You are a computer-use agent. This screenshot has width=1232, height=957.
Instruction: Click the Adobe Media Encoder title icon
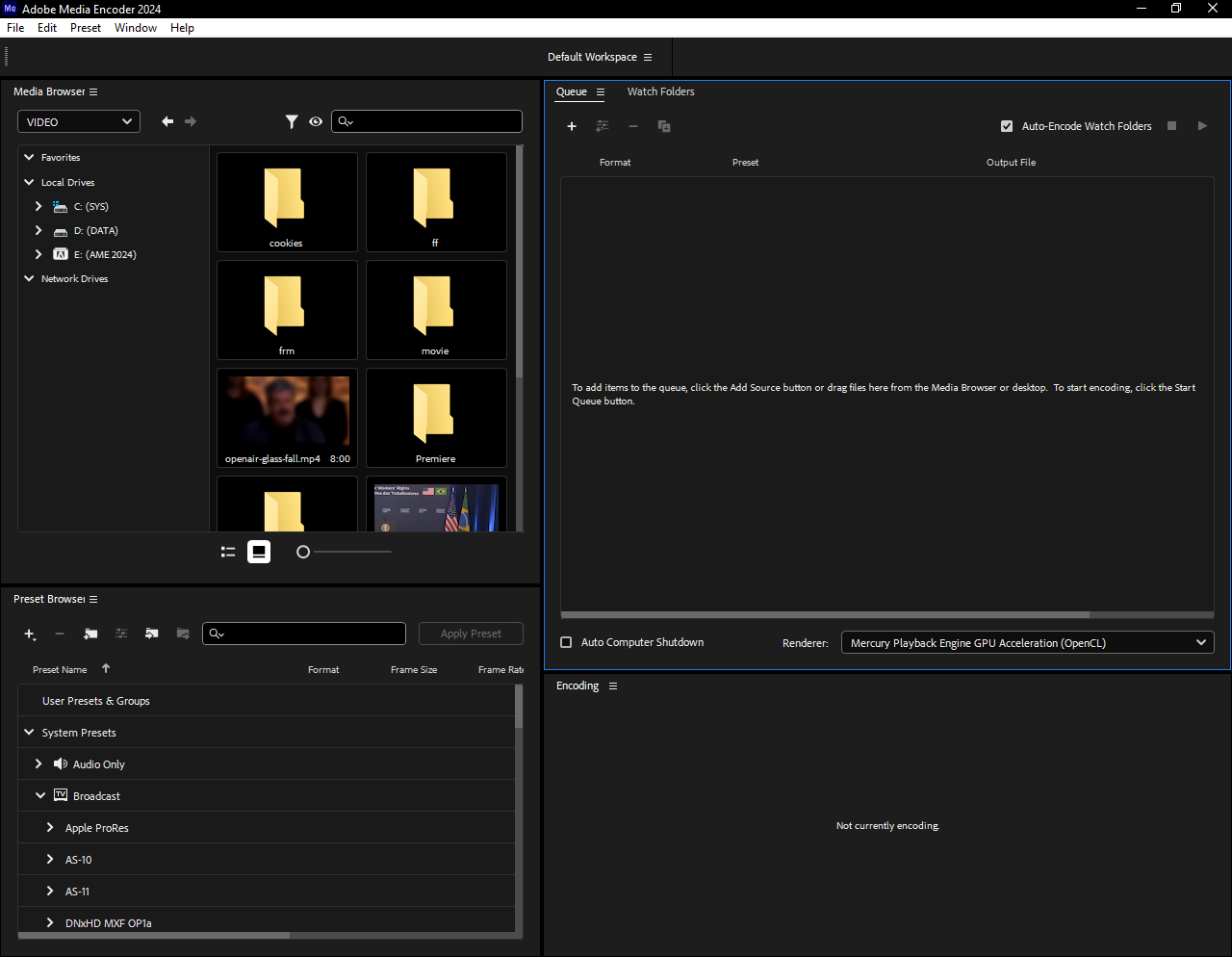pos(11,9)
